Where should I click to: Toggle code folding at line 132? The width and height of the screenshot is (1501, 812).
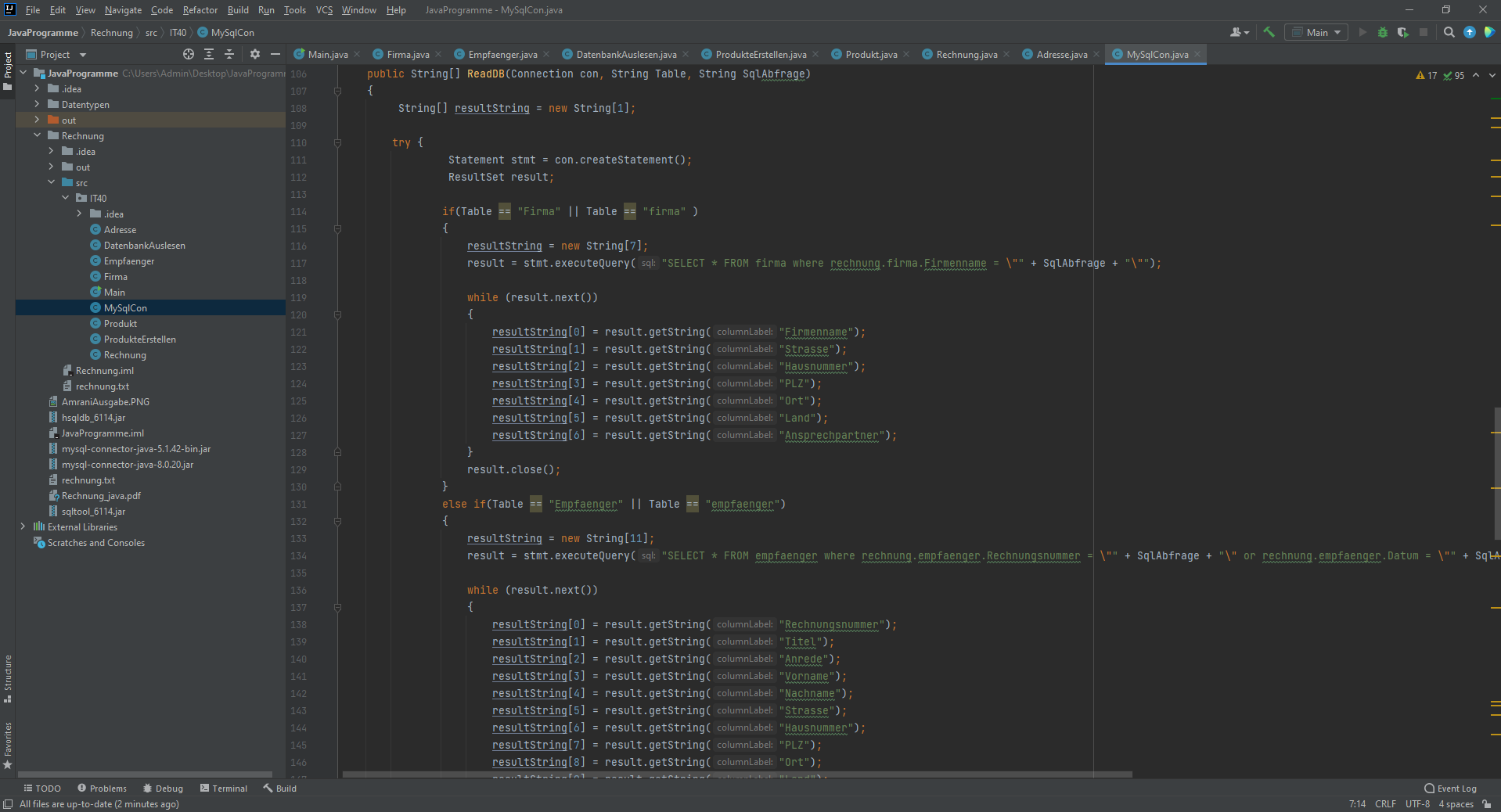coord(337,521)
